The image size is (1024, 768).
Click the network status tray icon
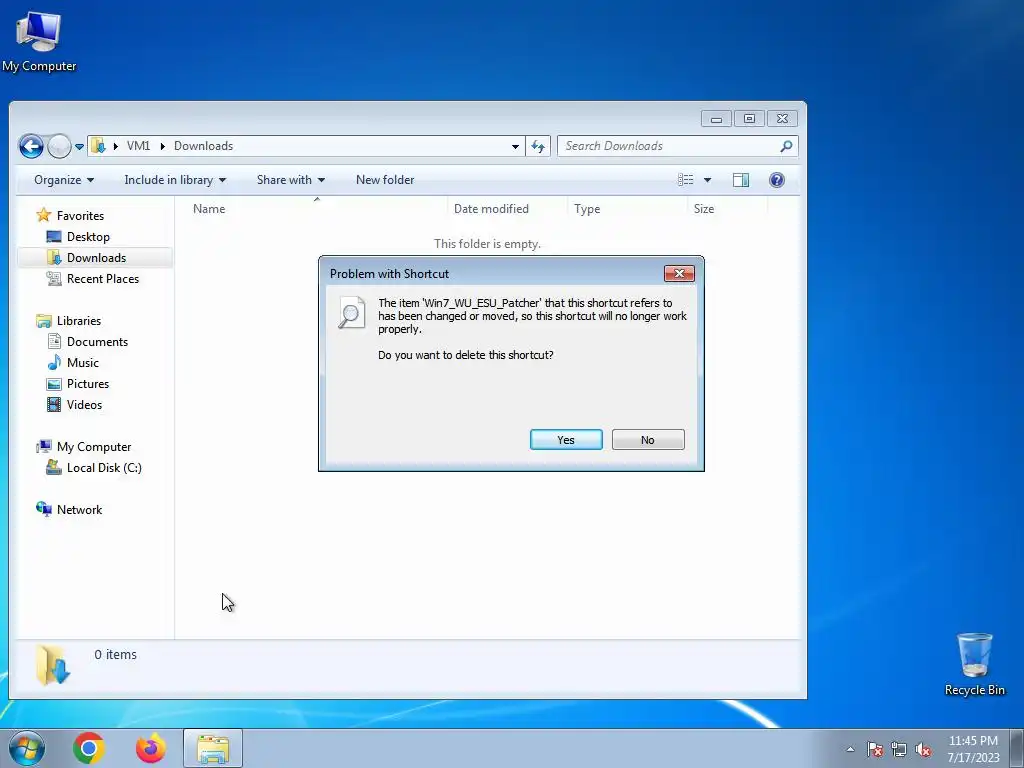point(899,749)
